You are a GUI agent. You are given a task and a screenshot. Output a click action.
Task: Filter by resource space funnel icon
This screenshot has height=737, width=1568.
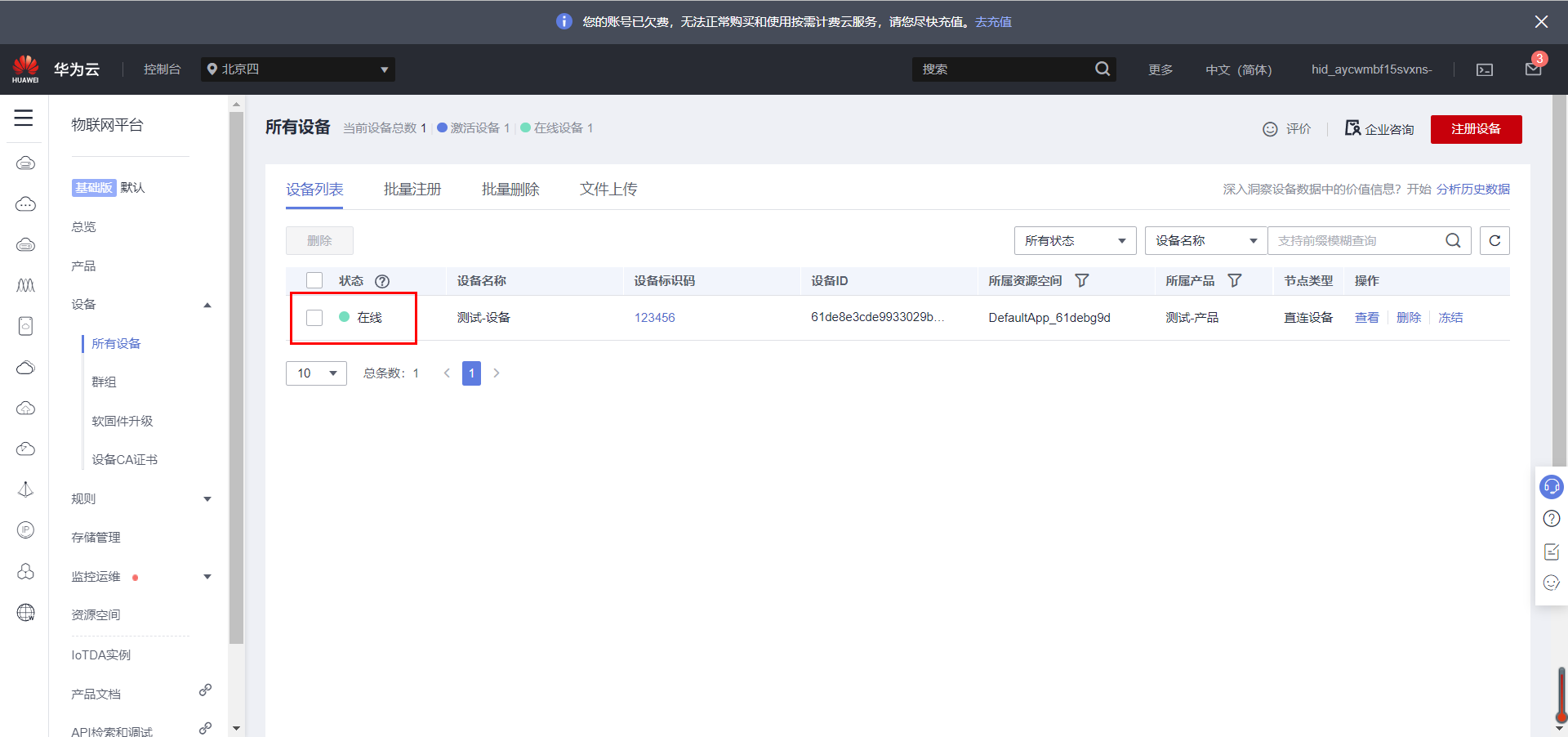pyautogui.click(x=1082, y=280)
